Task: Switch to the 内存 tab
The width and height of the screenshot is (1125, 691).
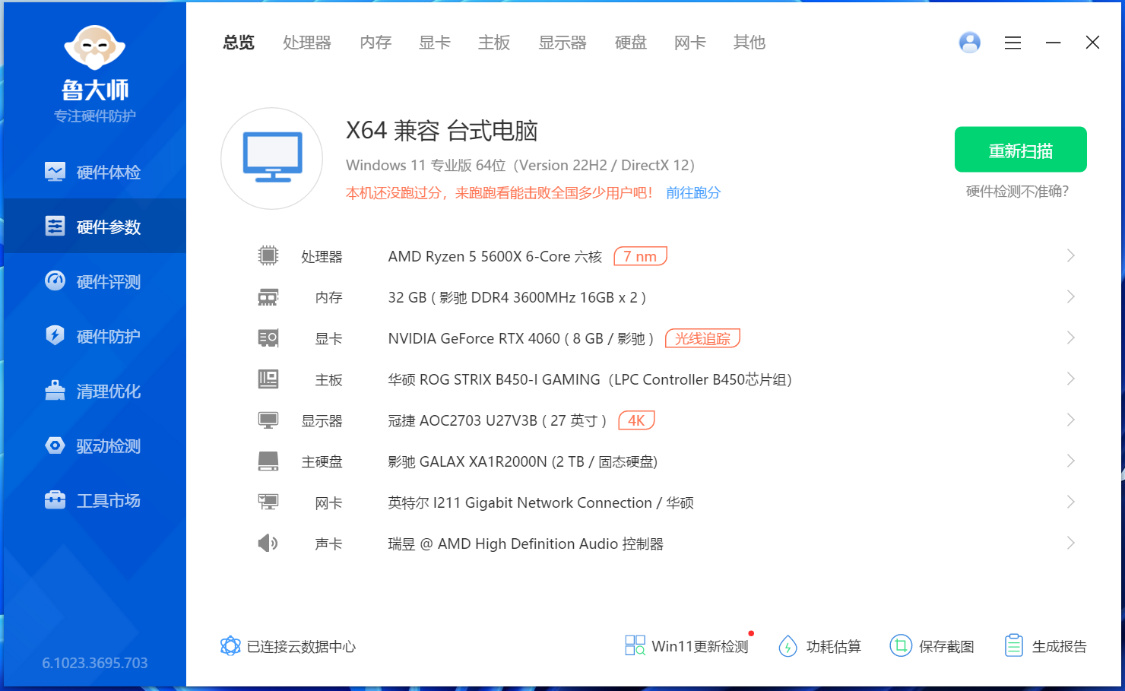Action: (375, 42)
